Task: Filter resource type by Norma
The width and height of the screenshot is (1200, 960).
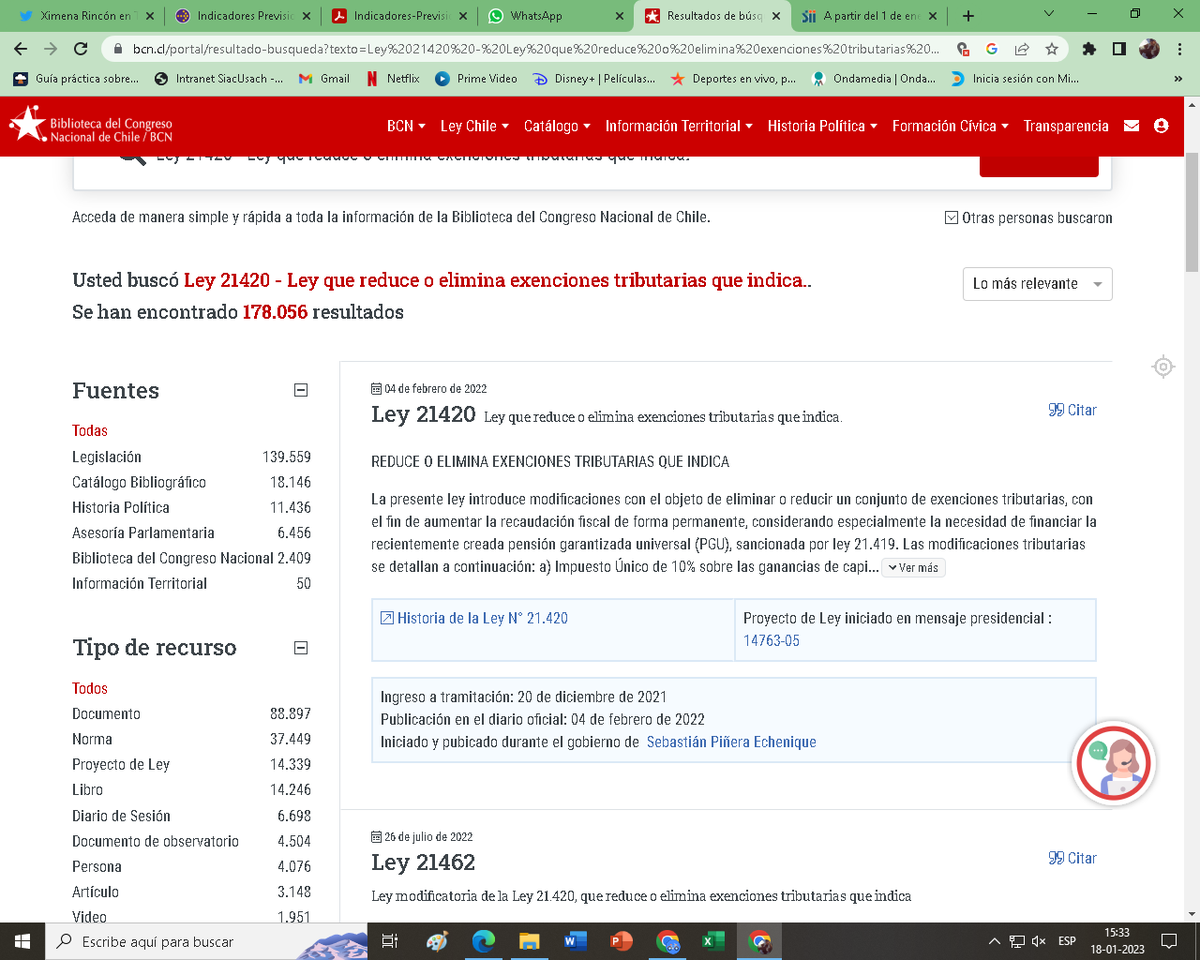Action: click(x=92, y=739)
